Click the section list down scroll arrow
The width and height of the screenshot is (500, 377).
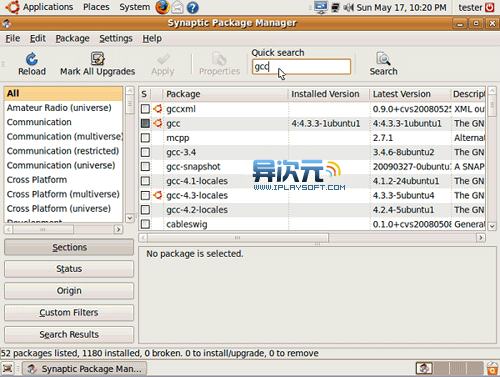(130, 218)
